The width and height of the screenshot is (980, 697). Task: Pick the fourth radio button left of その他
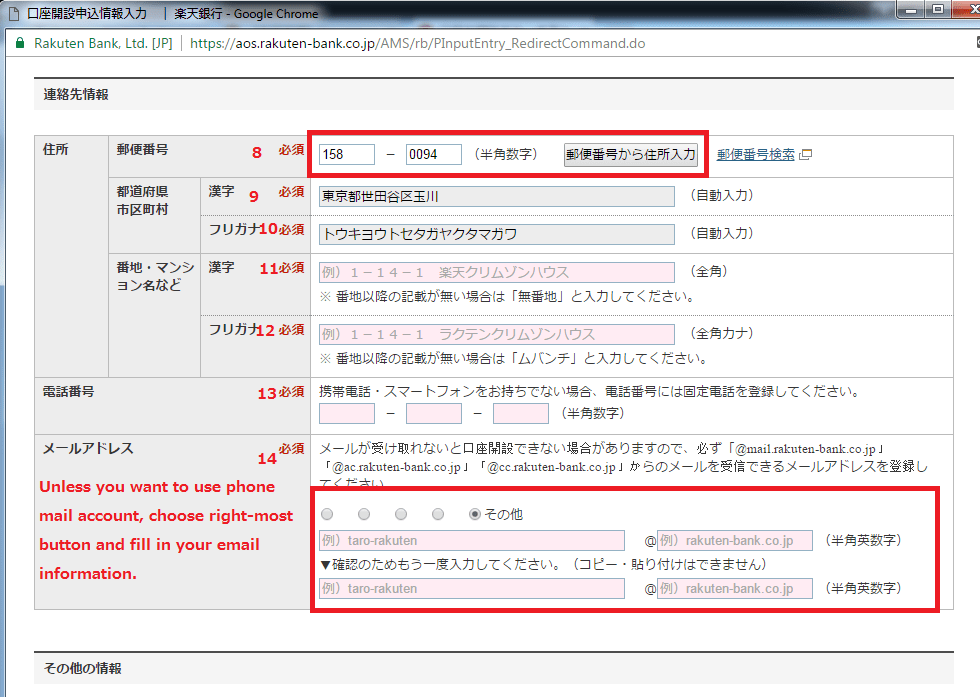pos(438,514)
